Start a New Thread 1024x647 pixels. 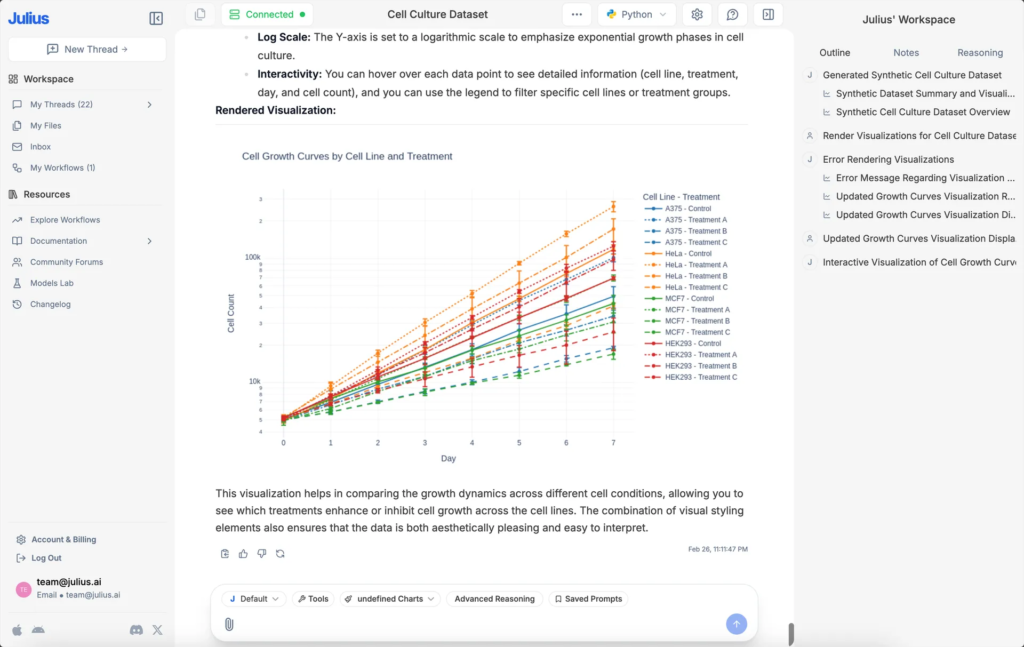(x=87, y=49)
